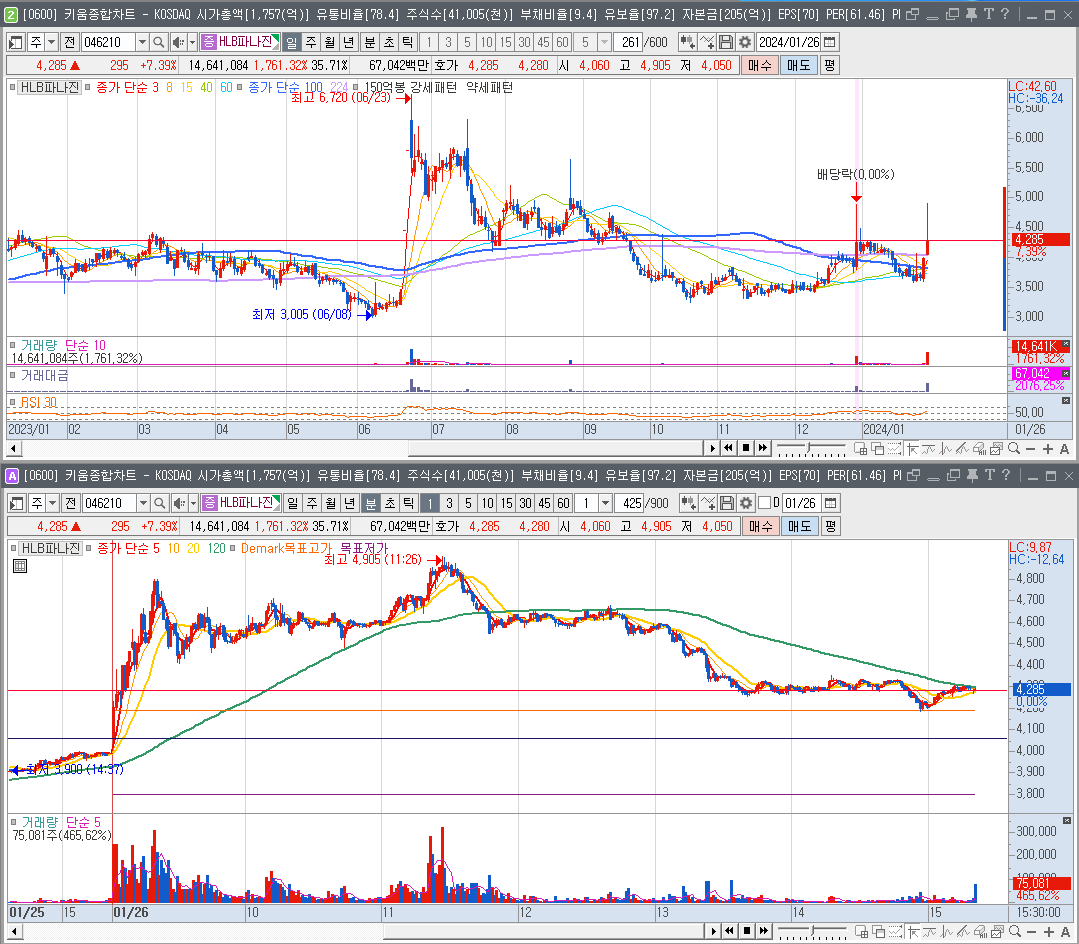Open the 주 dropdown arrow in top chart toolbar
1079x944 pixels.
(51, 43)
